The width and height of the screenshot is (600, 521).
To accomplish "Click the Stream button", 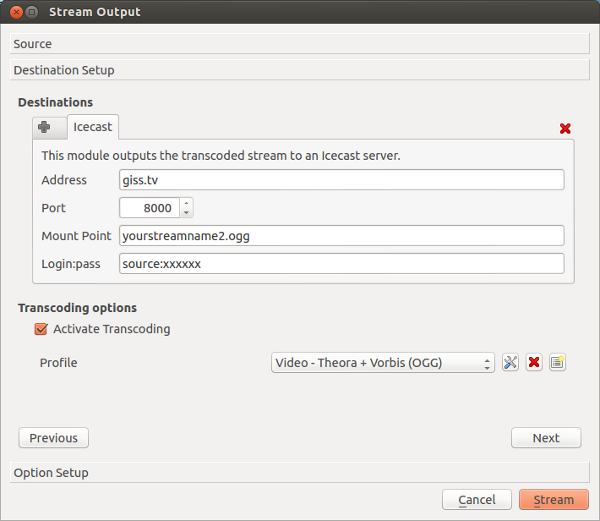I will 553,500.
